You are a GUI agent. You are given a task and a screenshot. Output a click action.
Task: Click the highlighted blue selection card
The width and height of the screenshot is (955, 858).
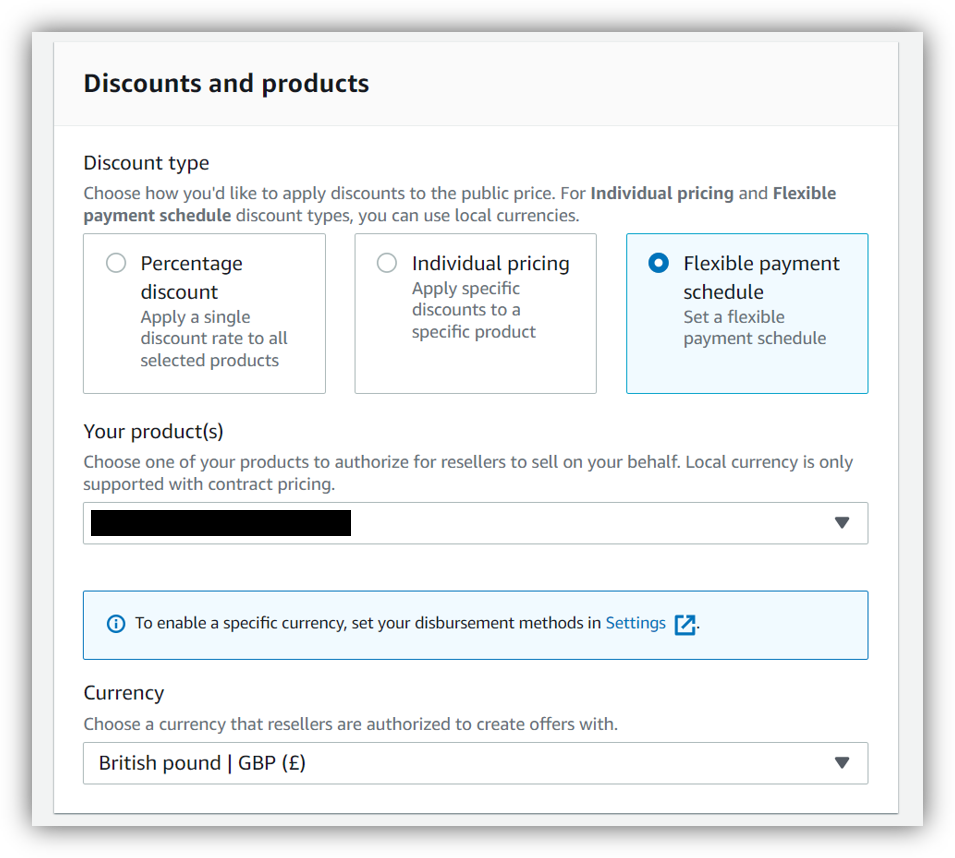(747, 313)
